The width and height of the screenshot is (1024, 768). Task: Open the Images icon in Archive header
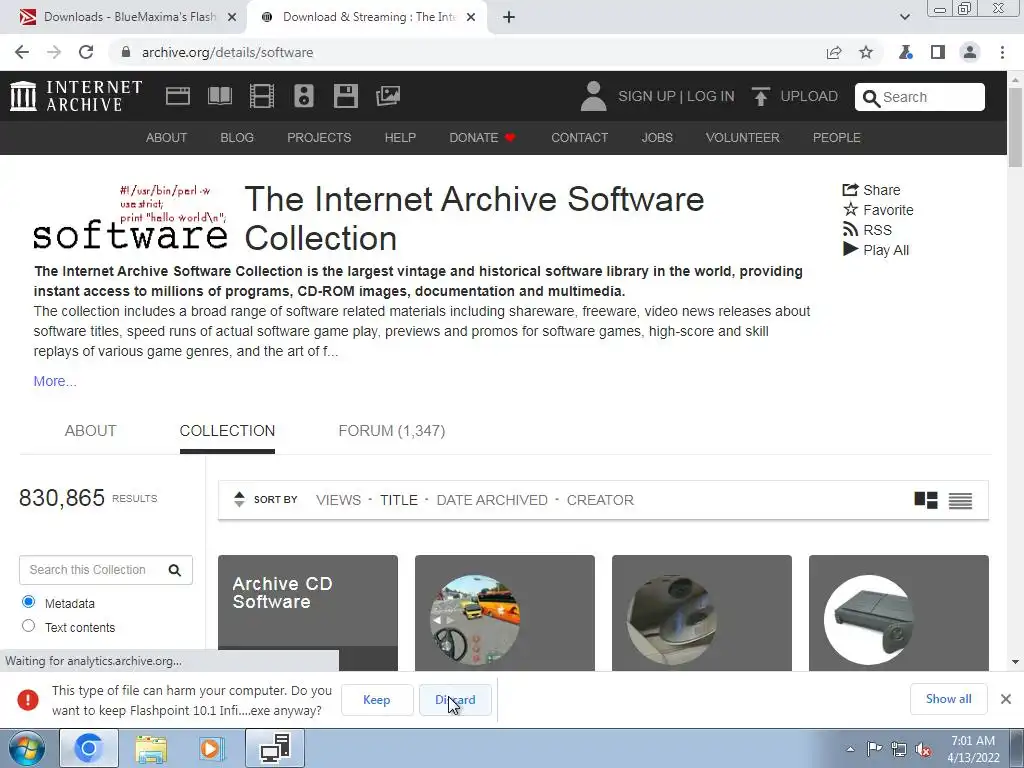click(388, 96)
